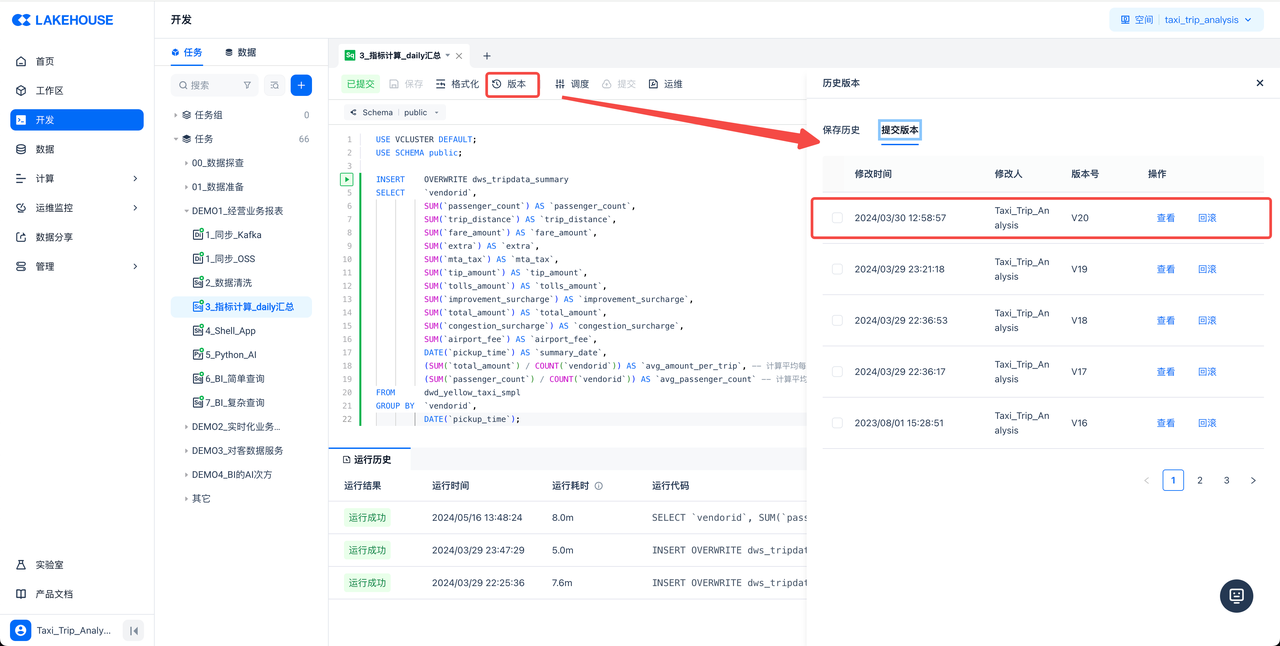1280x646 pixels.
Task: Open 调度 scheduling settings
Action: pyautogui.click(x=572, y=84)
